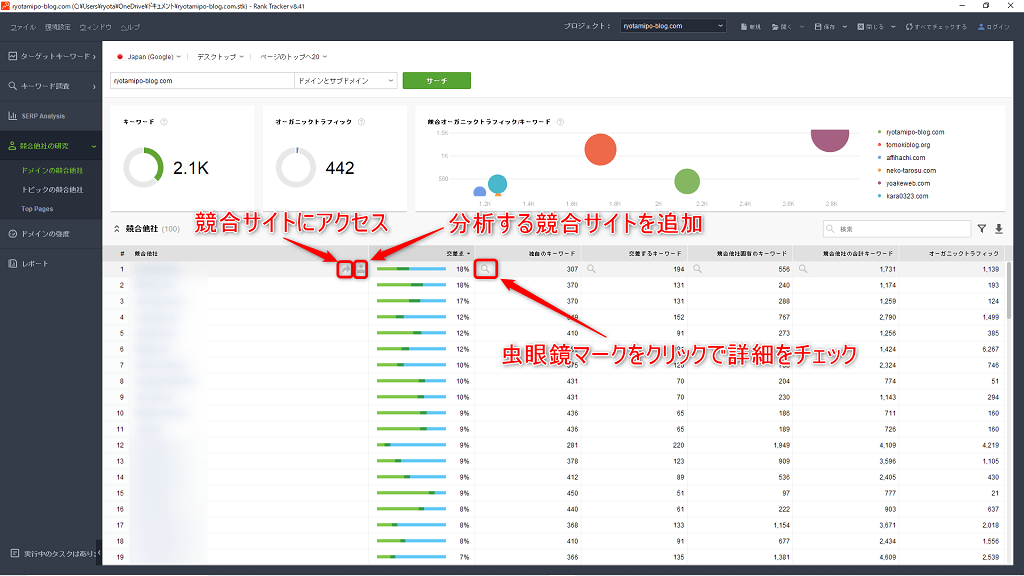Collapse the 競合他社 table section
Image resolution: width=1024 pixels, height=576 pixels.
[116, 229]
